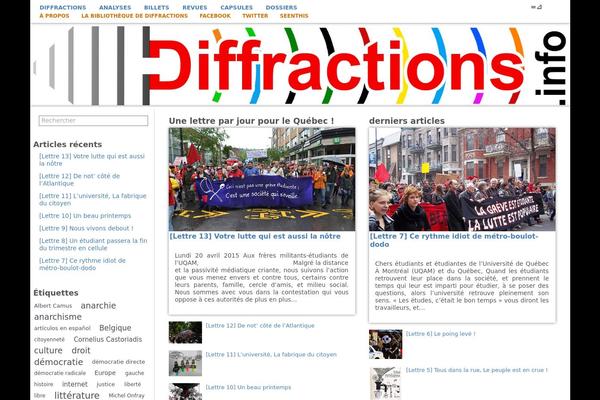Select the démocratie radicale tag
This screenshot has height=400, width=600.
60,373
